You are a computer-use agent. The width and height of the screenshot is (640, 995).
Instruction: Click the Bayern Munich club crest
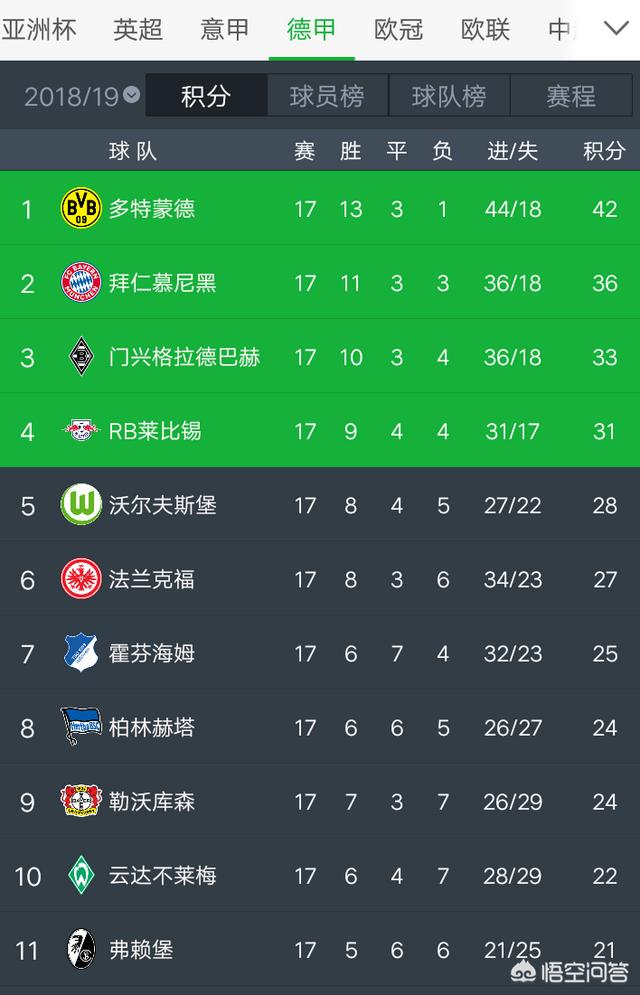(x=81, y=283)
